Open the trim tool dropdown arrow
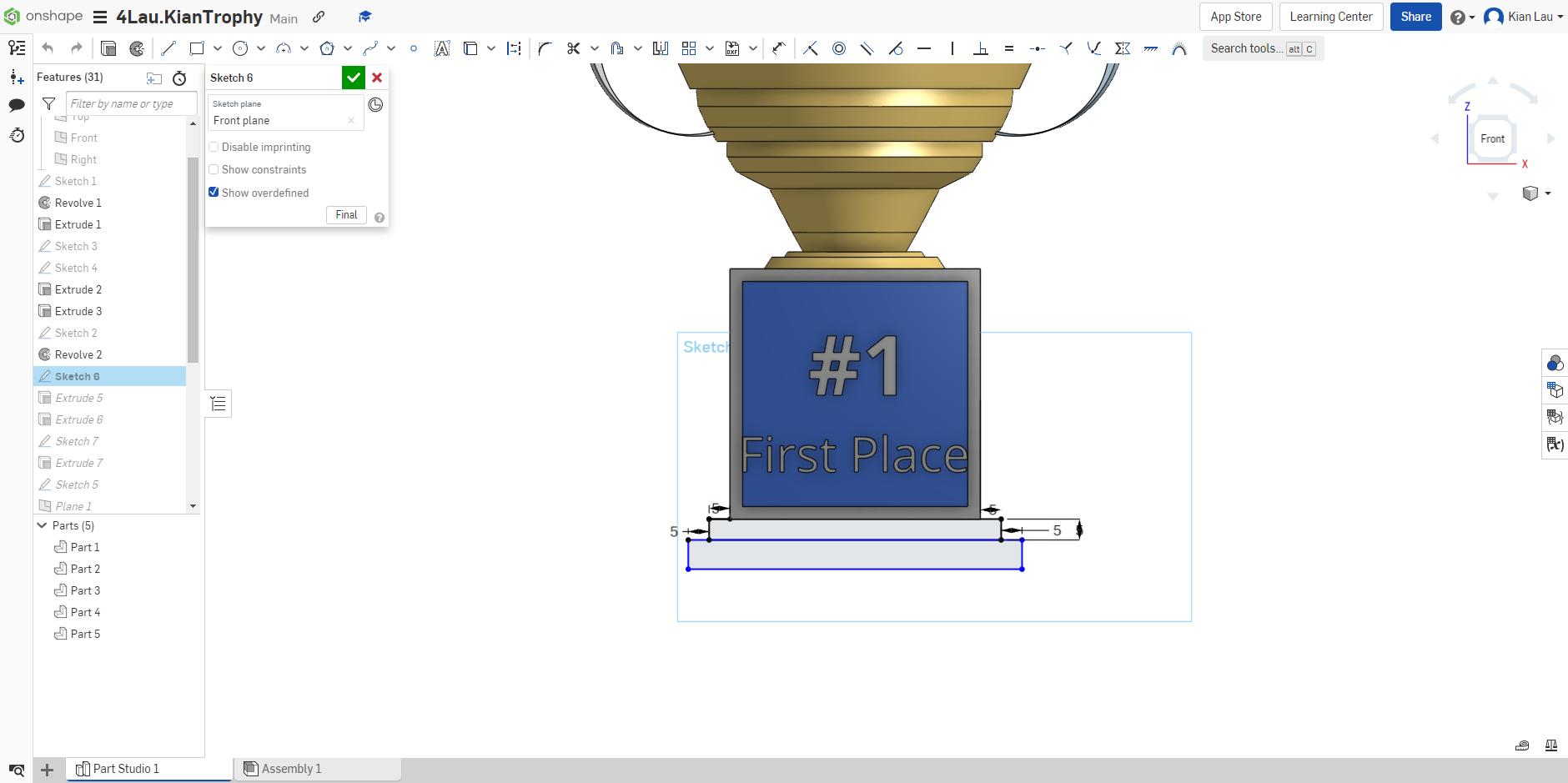Image resolution: width=1568 pixels, height=783 pixels. (595, 48)
